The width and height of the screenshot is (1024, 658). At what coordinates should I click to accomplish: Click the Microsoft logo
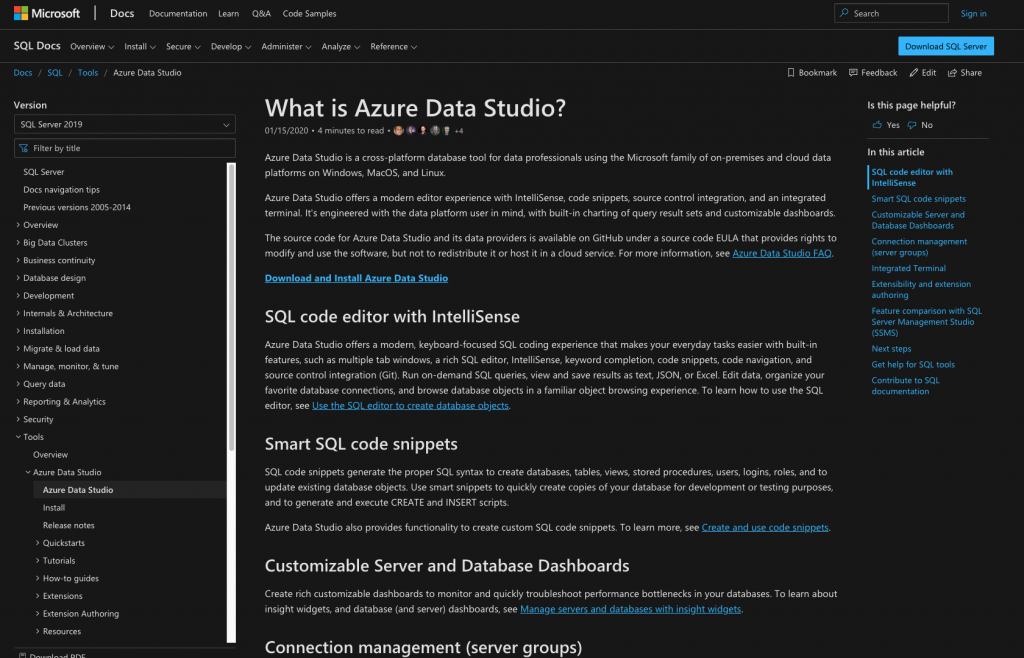[47, 13]
